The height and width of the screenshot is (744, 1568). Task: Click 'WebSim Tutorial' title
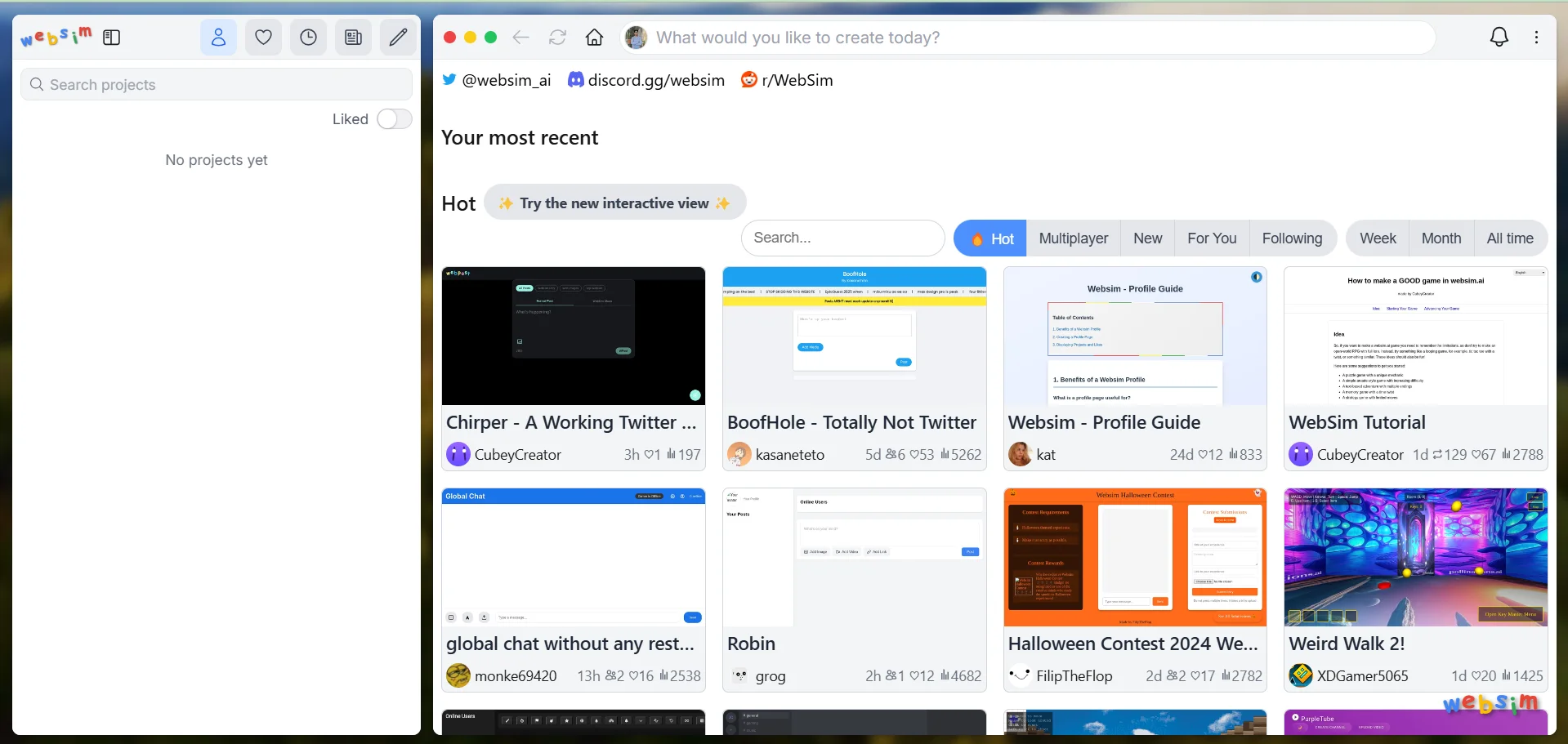1357,422
